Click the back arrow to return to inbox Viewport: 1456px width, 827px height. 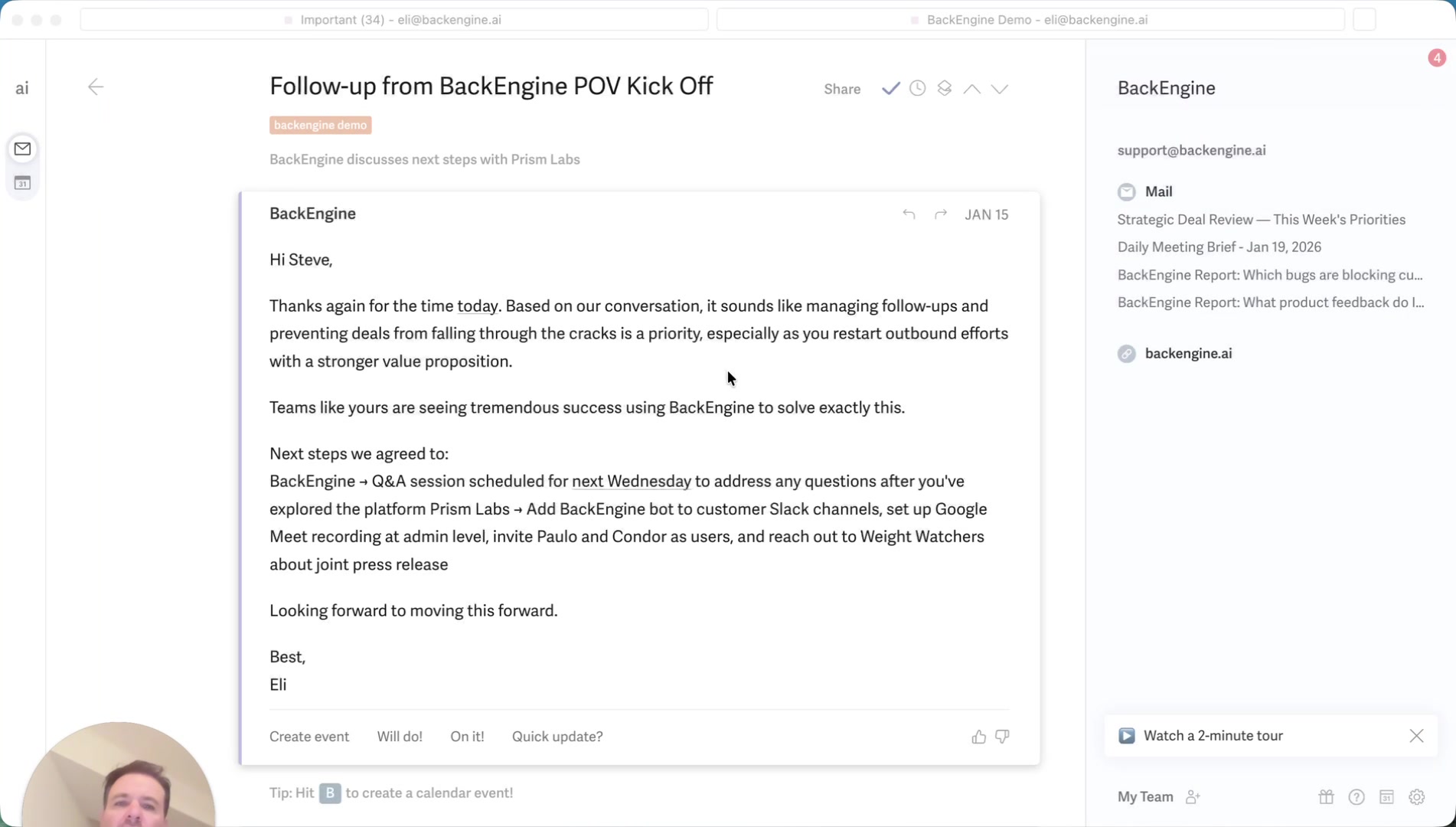pyautogui.click(x=96, y=87)
